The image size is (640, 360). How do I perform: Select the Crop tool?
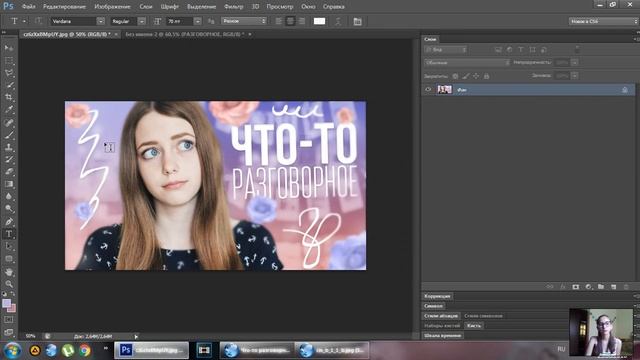pos(9,98)
